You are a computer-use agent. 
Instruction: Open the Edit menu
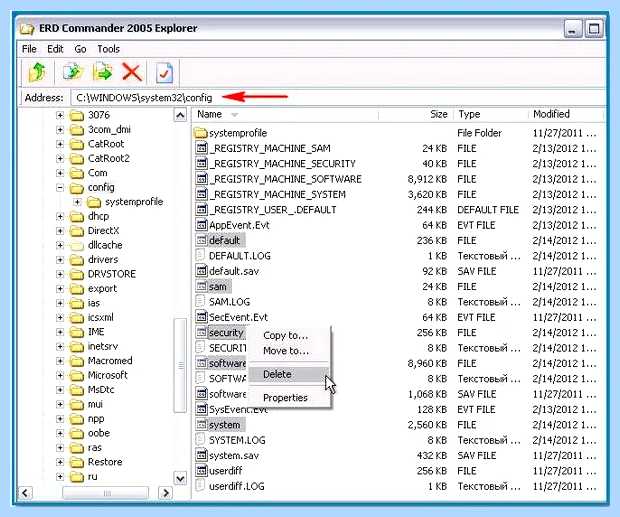point(55,49)
